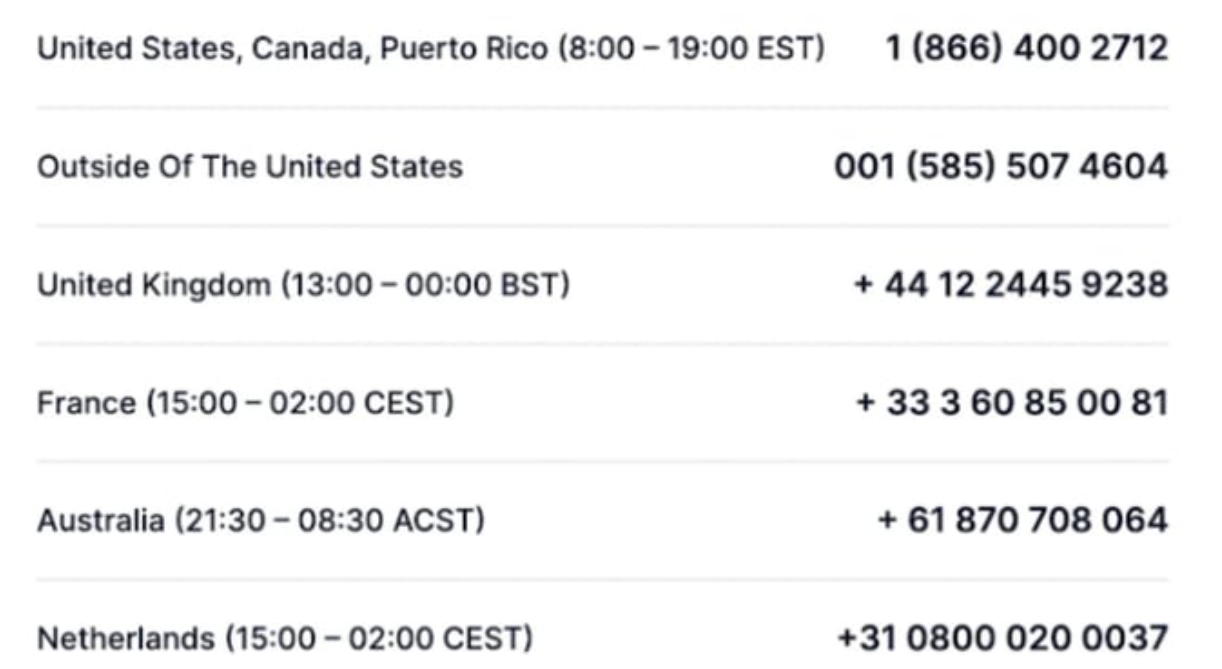Select the "Outside Of The United States" label
Viewport: 1222px width, 669px height.
click(x=250, y=166)
